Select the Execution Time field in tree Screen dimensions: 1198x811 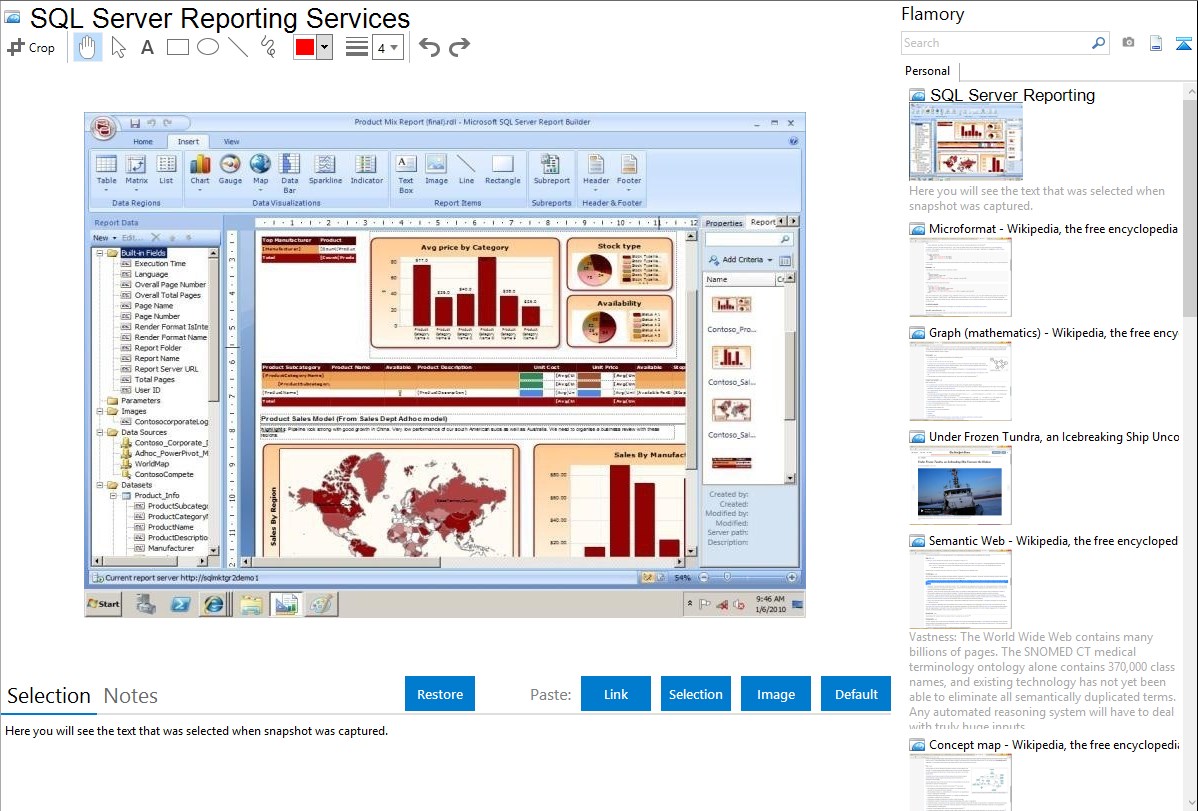160,264
